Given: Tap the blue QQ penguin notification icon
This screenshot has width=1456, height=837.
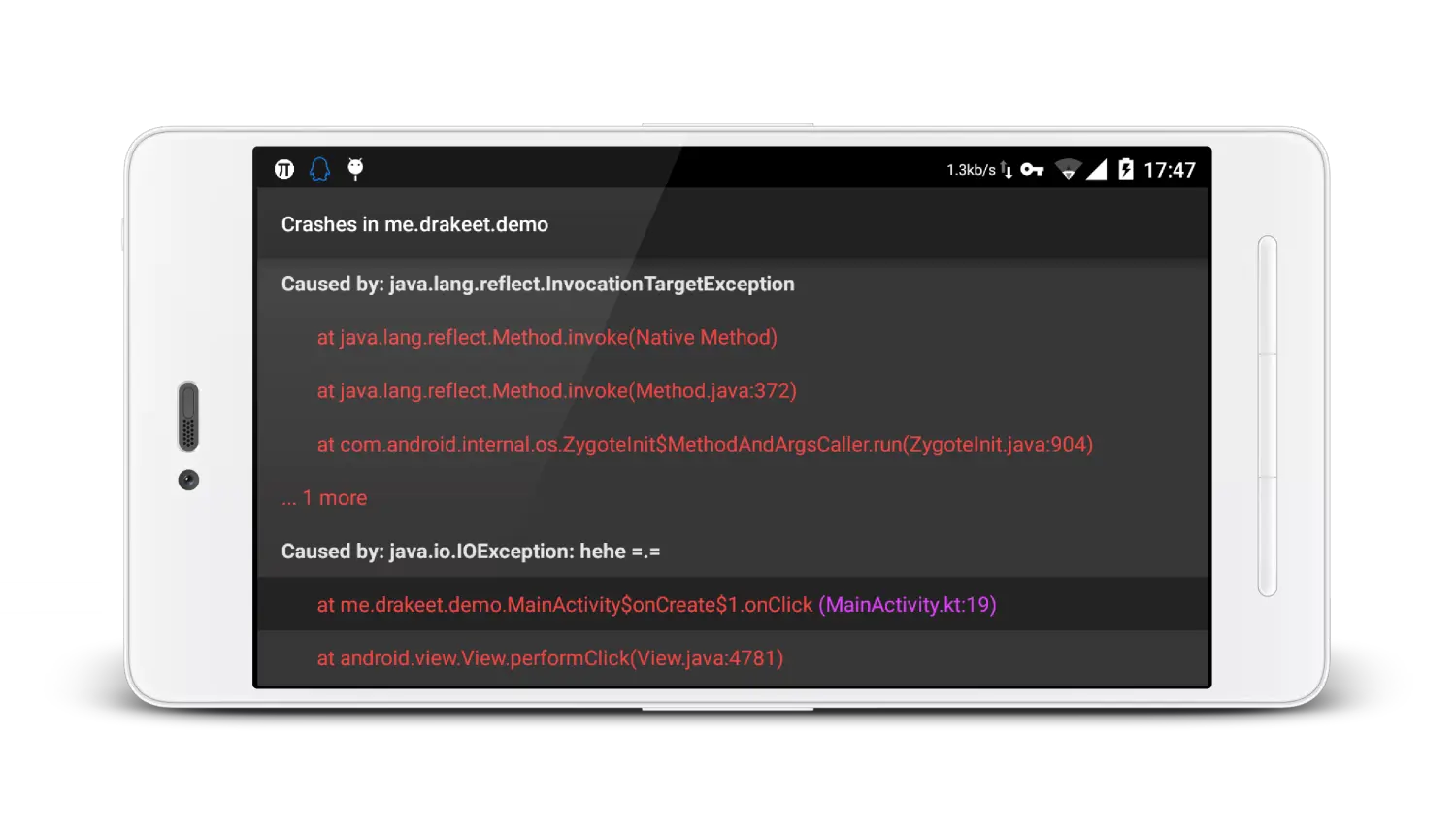Looking at the screenshot, I should coord(319,170).
